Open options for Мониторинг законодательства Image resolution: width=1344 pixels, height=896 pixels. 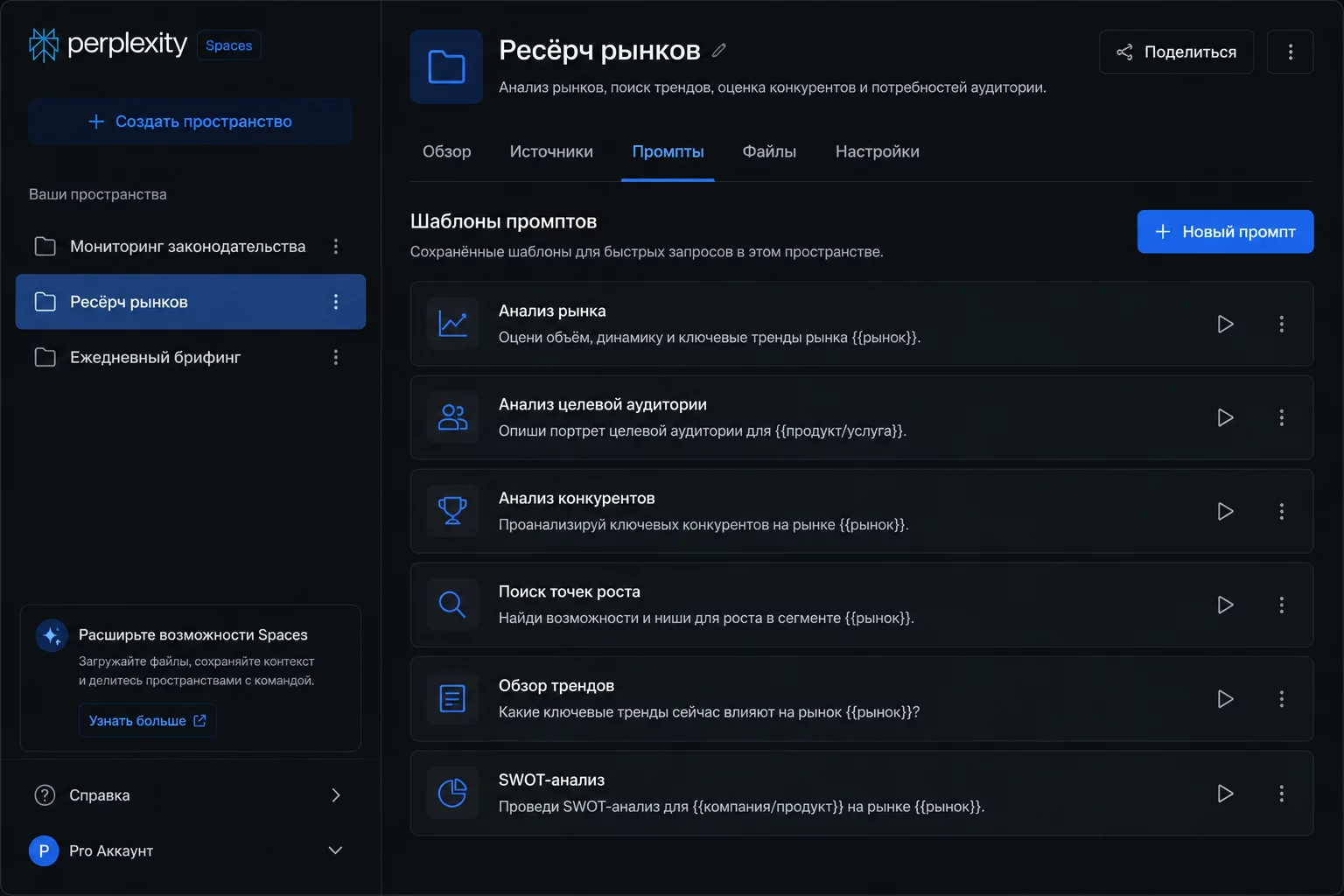tap(336, 247)
